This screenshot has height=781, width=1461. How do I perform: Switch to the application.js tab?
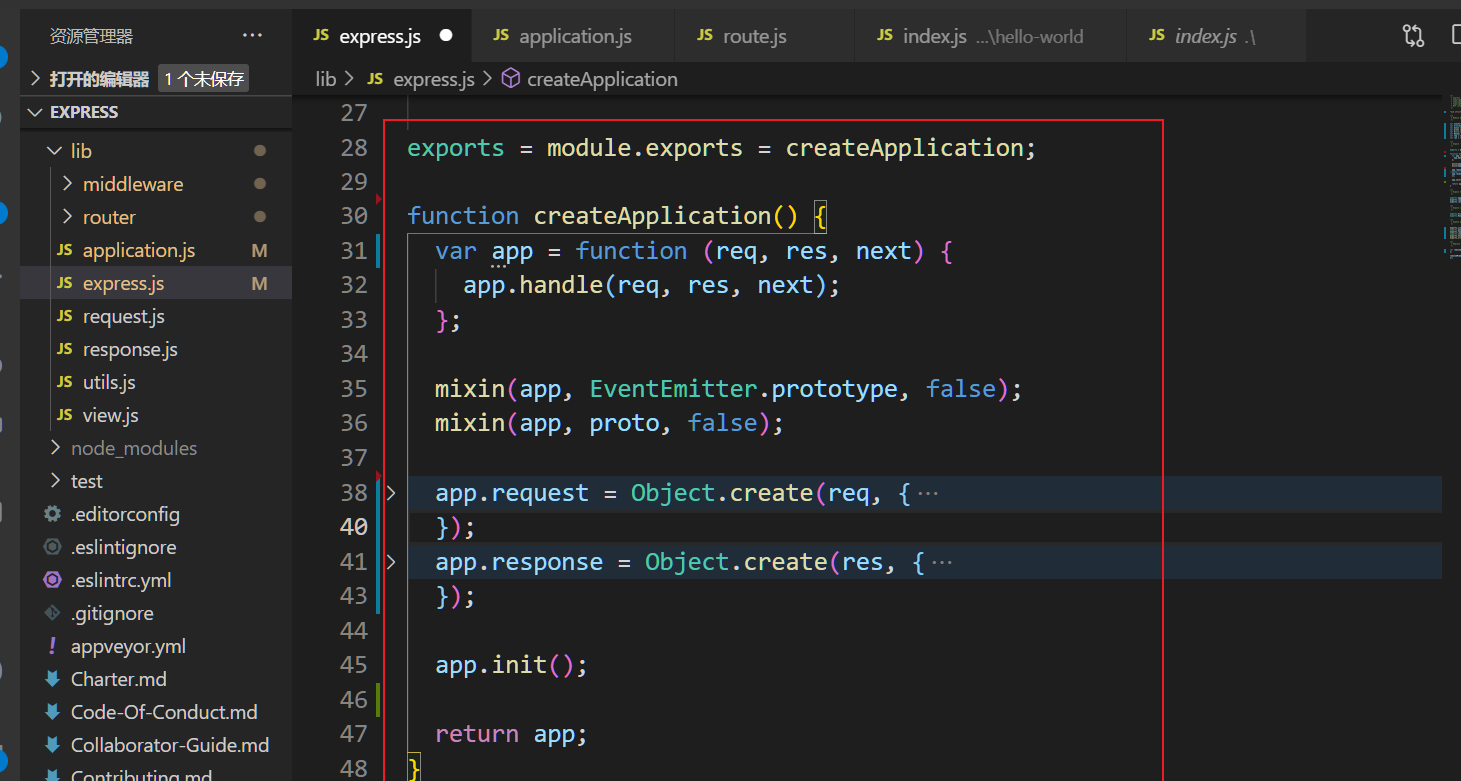pyautogui.click(x=575, y=36)
